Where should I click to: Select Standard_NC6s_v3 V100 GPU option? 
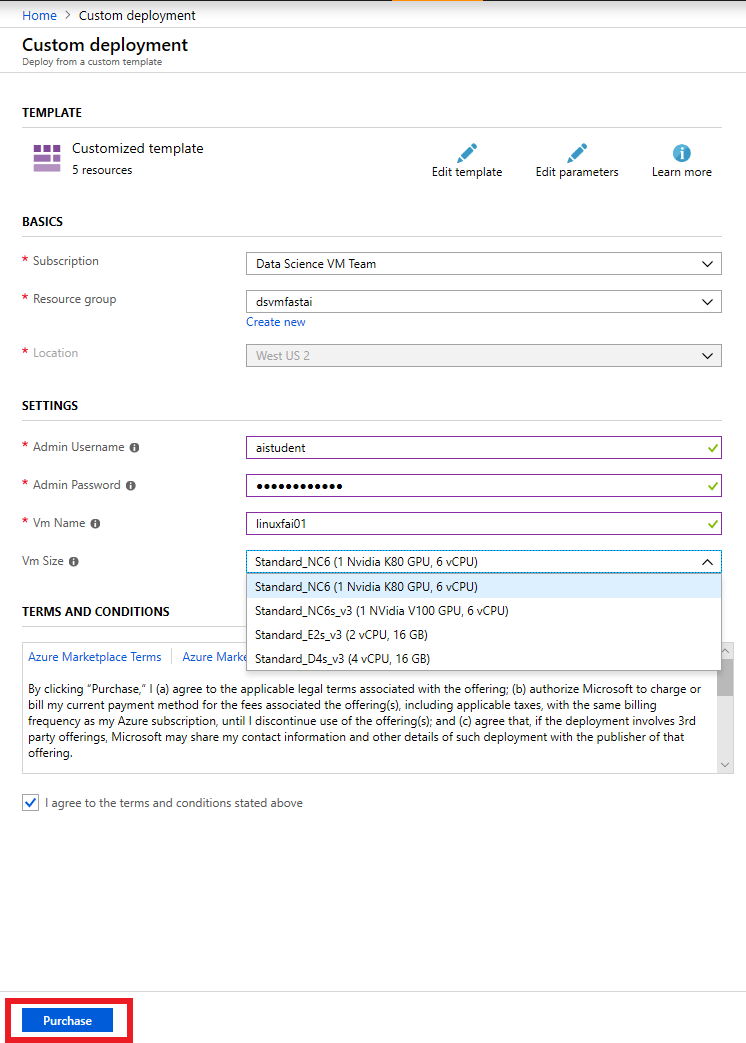pos(382,611)
